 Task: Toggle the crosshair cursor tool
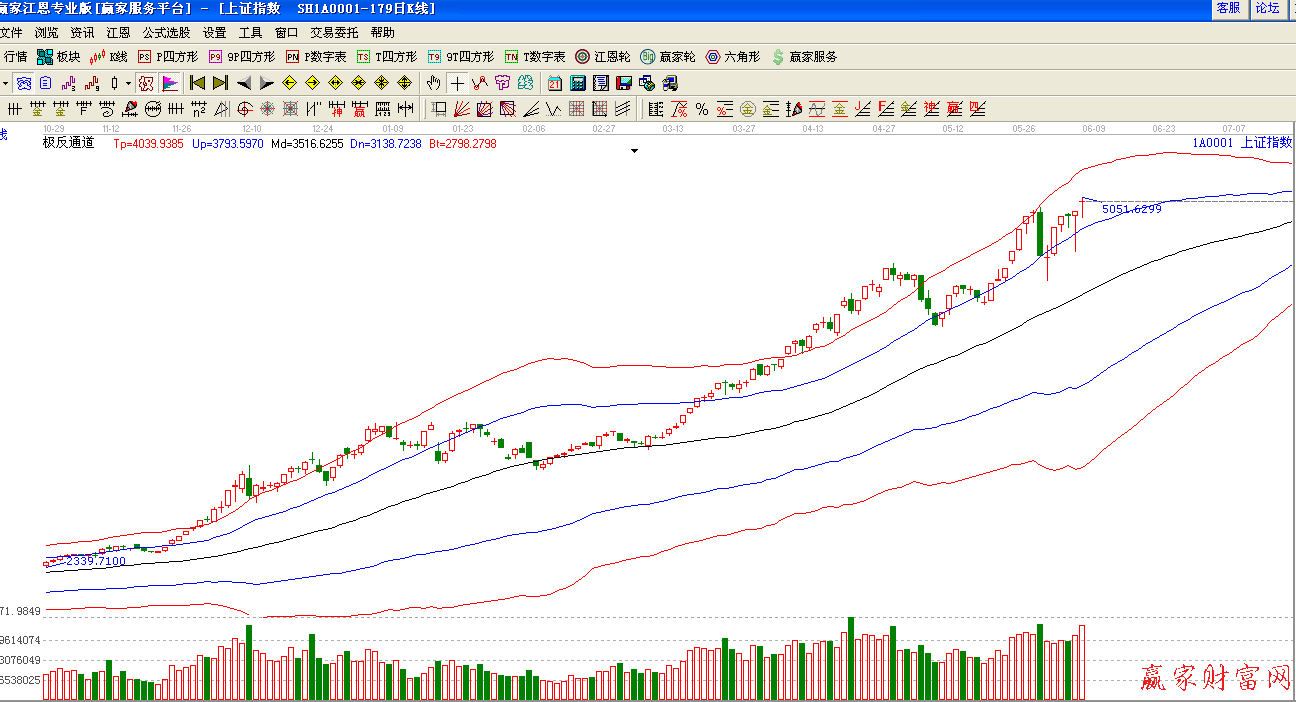click(x=457, y=83)
